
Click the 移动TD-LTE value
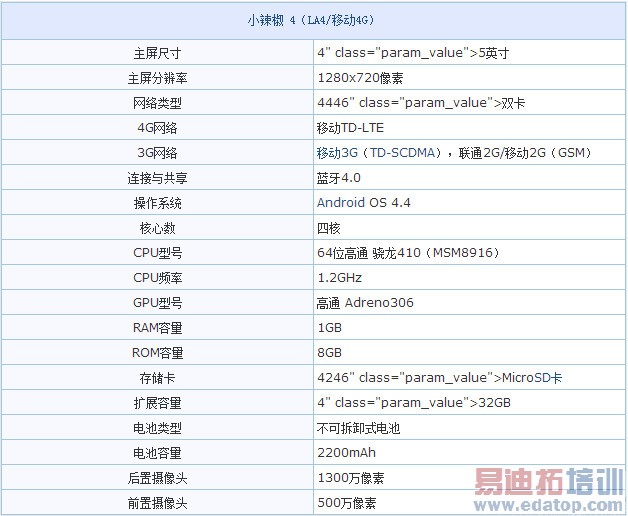point(350,128)
